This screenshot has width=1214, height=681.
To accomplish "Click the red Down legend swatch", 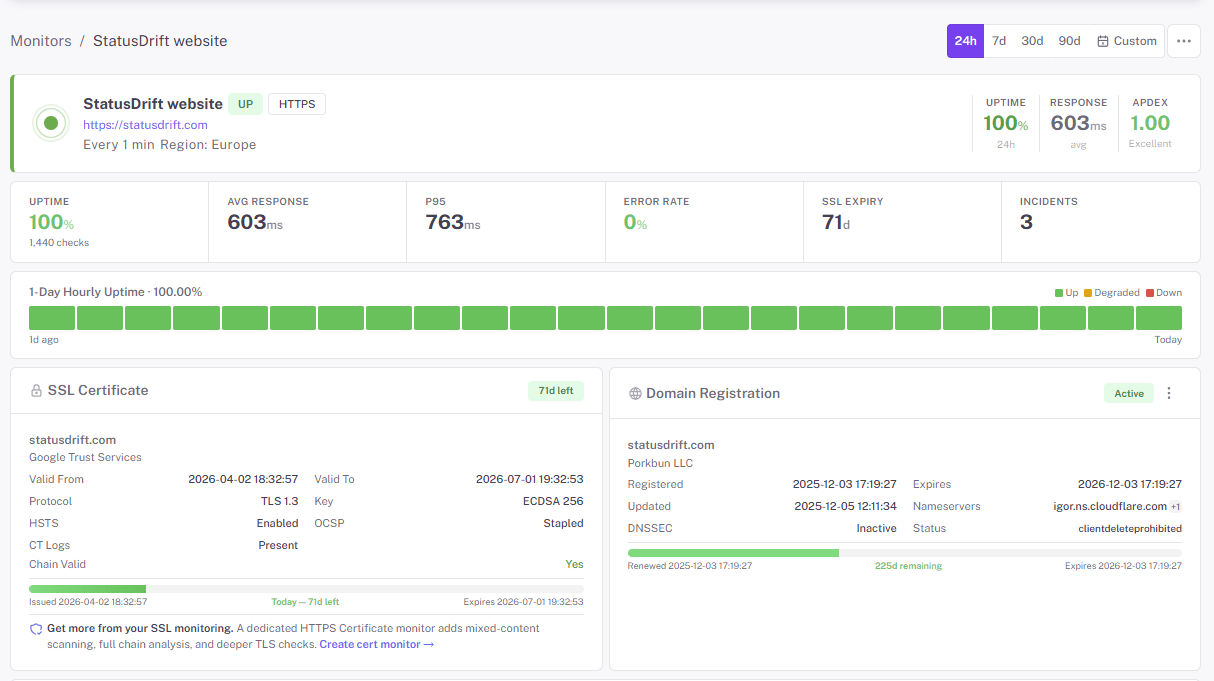I will point(1150,293).
